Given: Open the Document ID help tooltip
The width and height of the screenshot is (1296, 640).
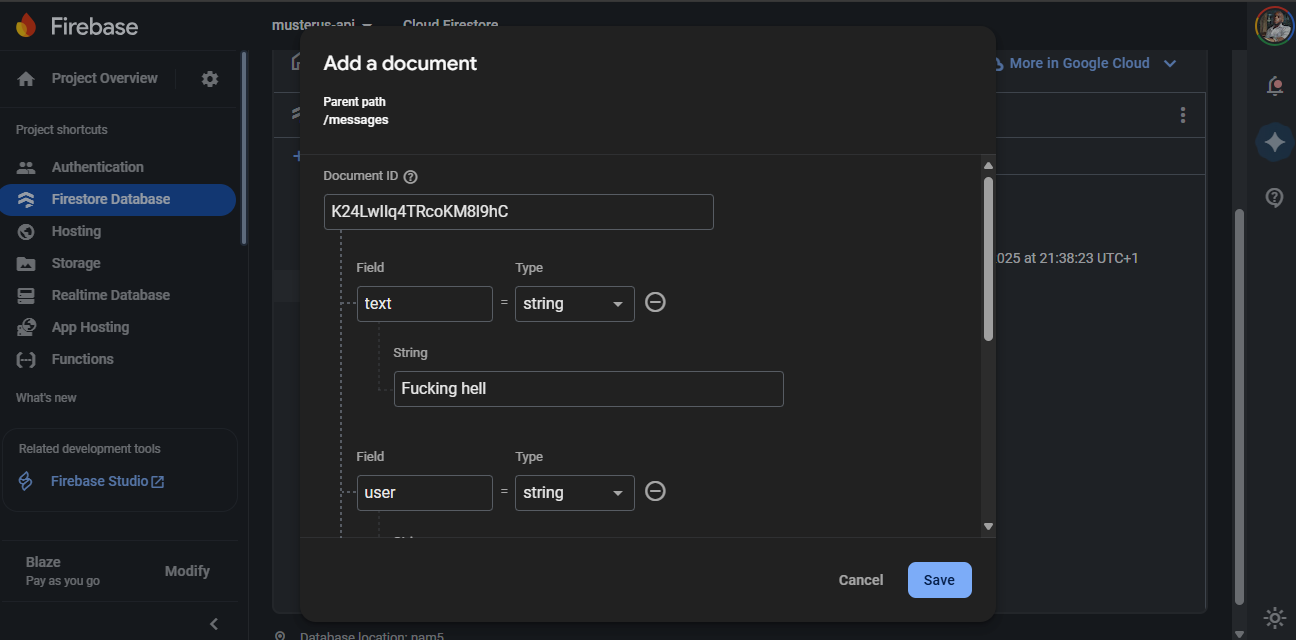Looking at the screenshot, I should pos(410,175).
